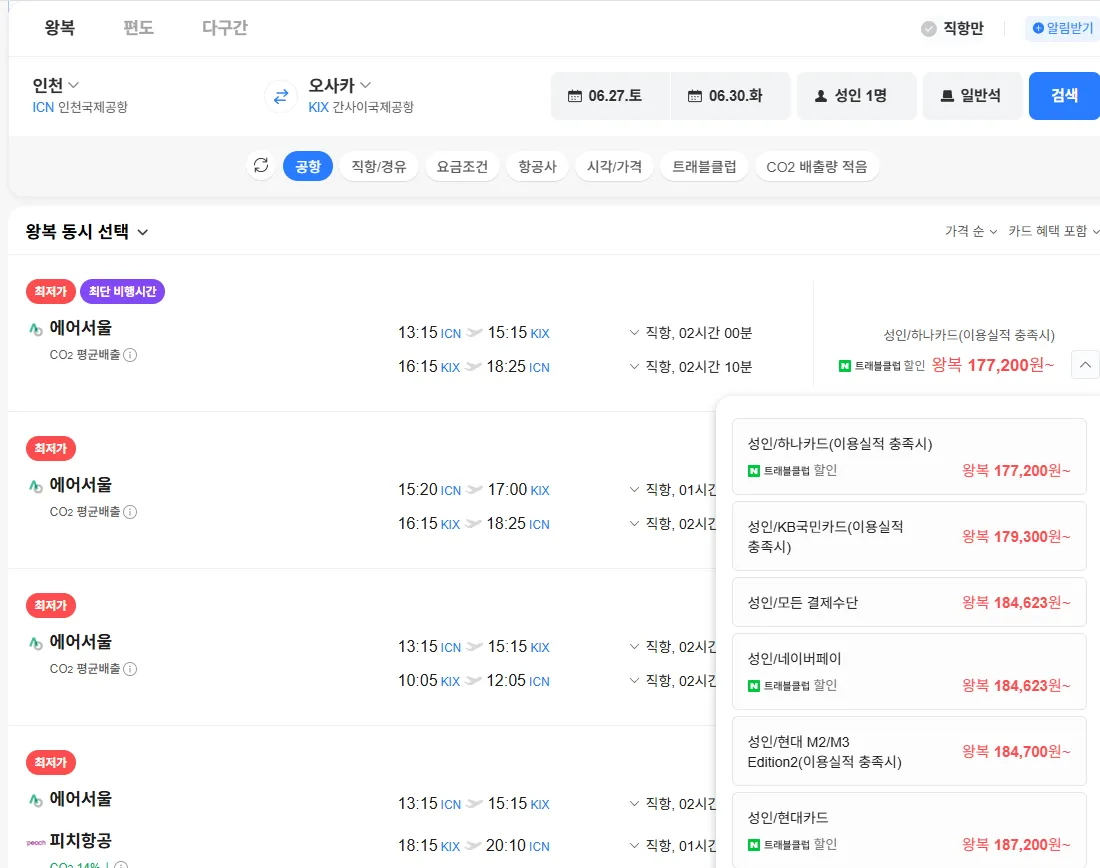
Task: Switch to the 편도 one-way tab
Action: tap(138, 28)
